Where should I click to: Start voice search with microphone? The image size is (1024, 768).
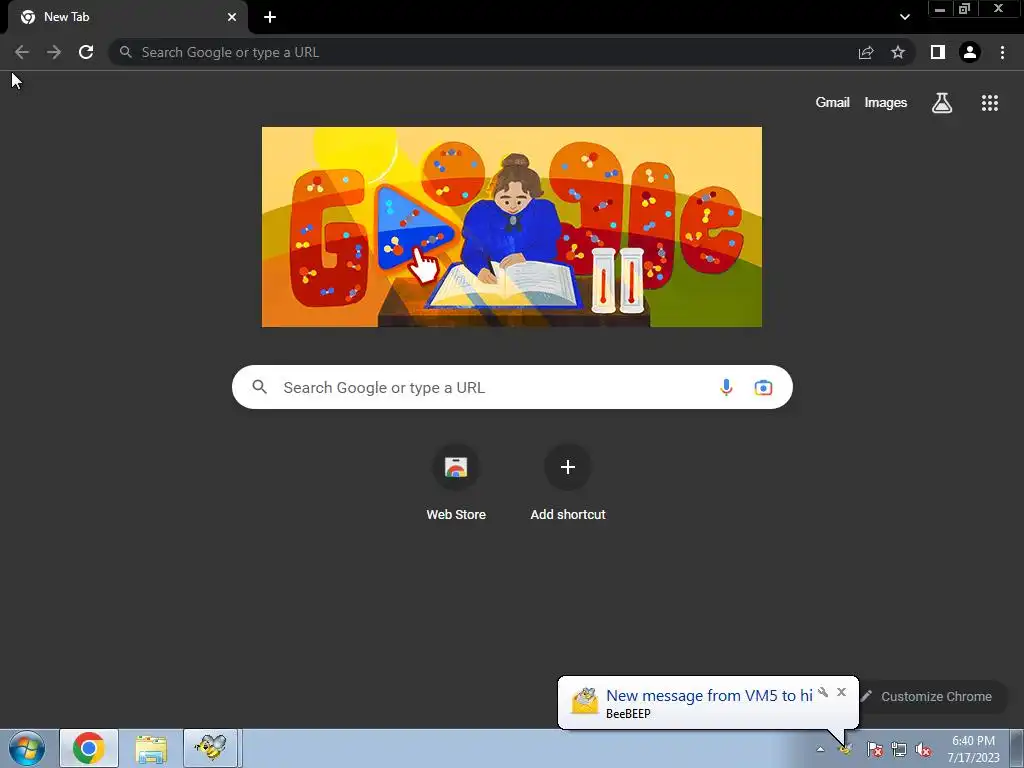point(726,387)
